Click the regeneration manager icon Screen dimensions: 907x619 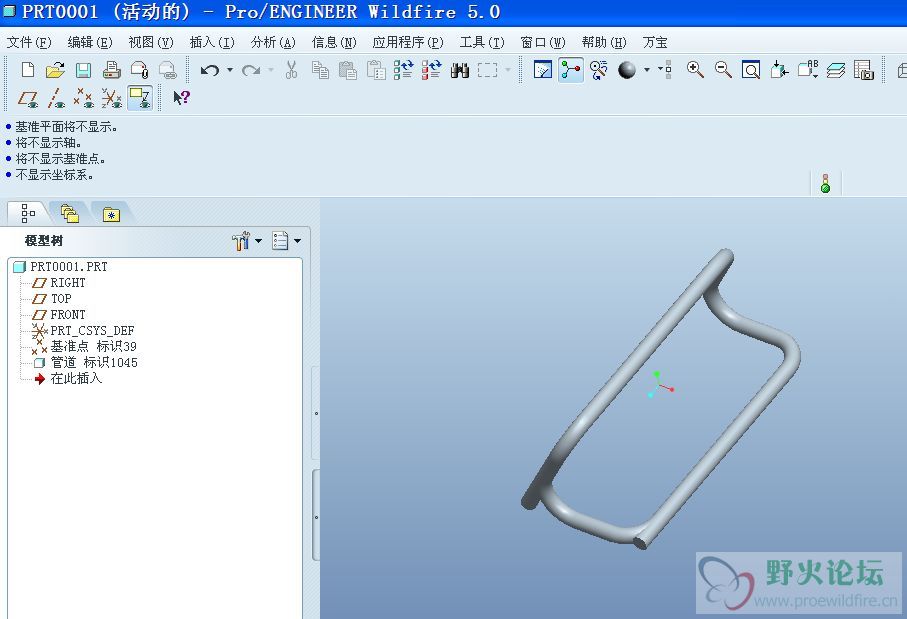(x=432, y=70)
